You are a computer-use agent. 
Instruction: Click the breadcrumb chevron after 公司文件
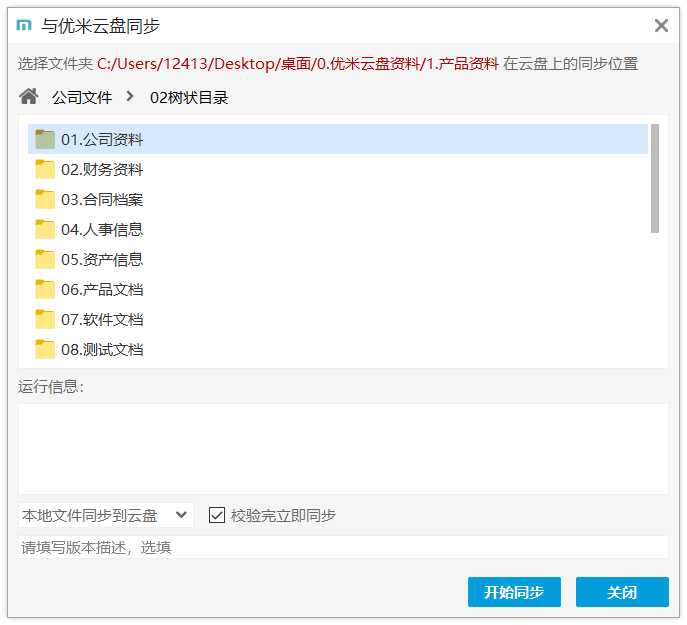130,97
